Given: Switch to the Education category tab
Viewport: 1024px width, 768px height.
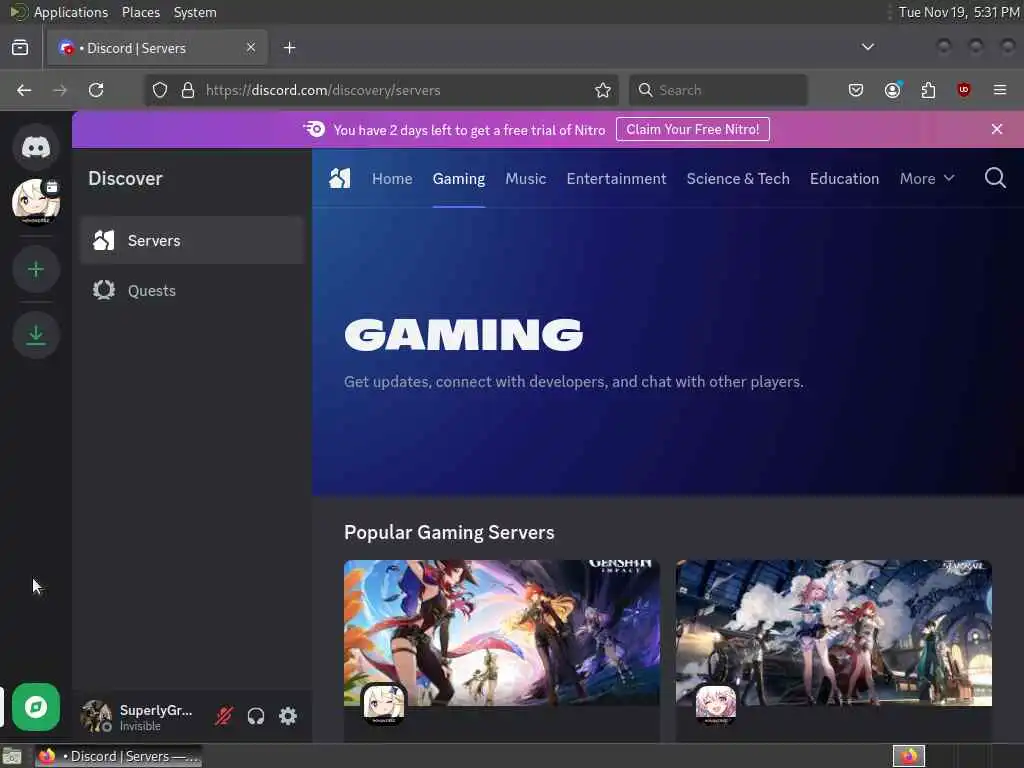Looking at the screenshot, I should click(844, 178).
